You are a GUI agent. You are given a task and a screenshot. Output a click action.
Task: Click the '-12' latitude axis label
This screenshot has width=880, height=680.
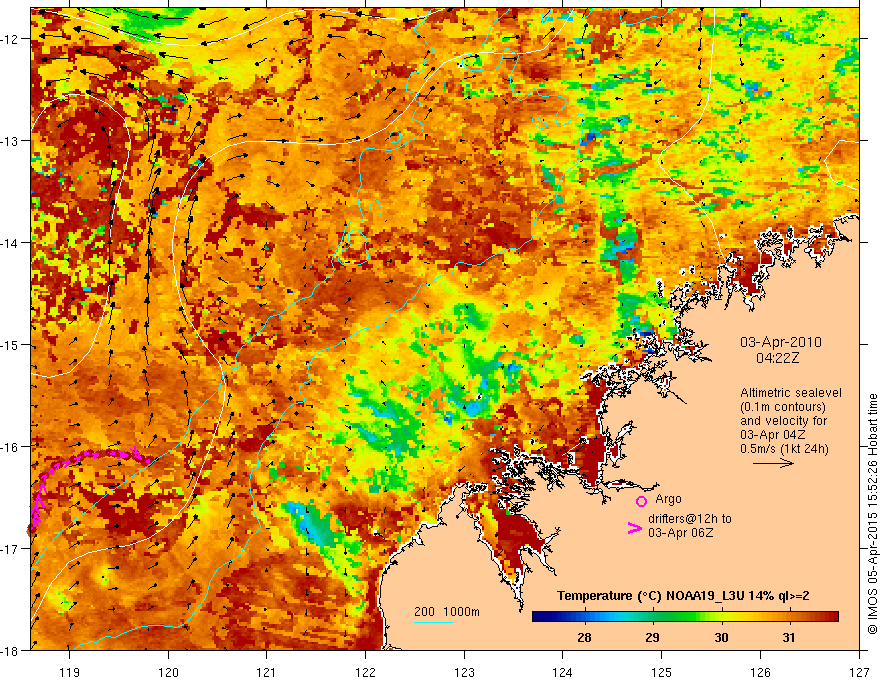10,39
